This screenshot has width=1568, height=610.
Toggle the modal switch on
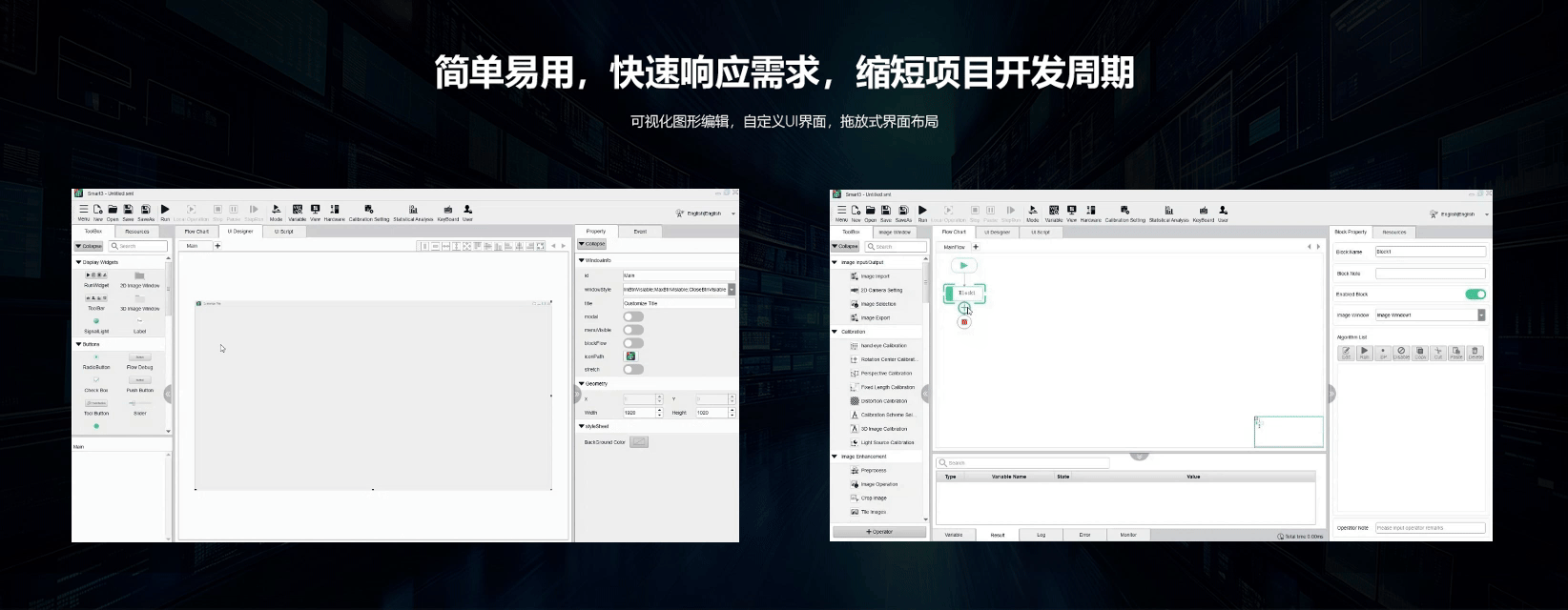[633, 316]
